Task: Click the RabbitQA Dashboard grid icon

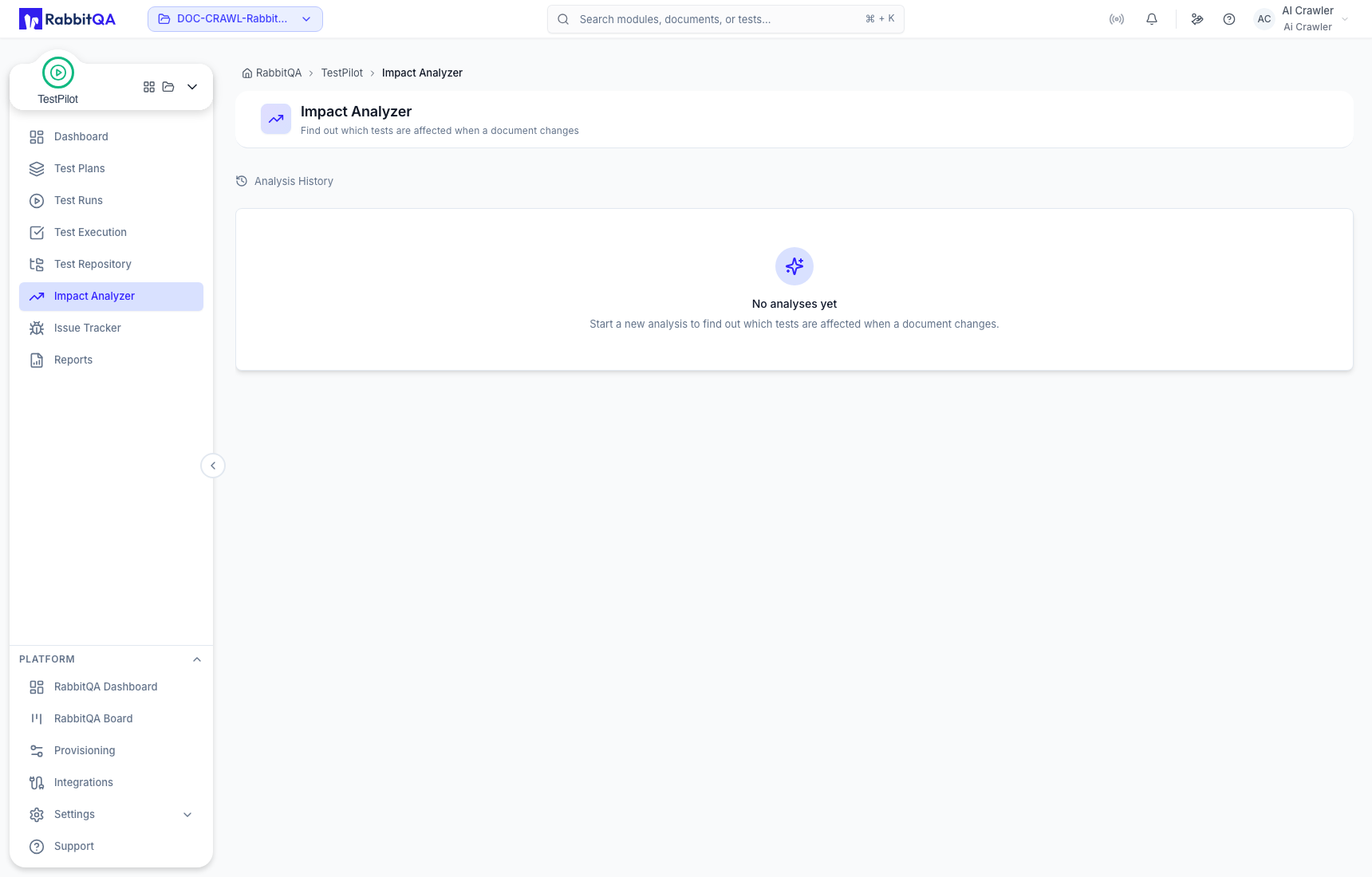Action: coord(37,687)
